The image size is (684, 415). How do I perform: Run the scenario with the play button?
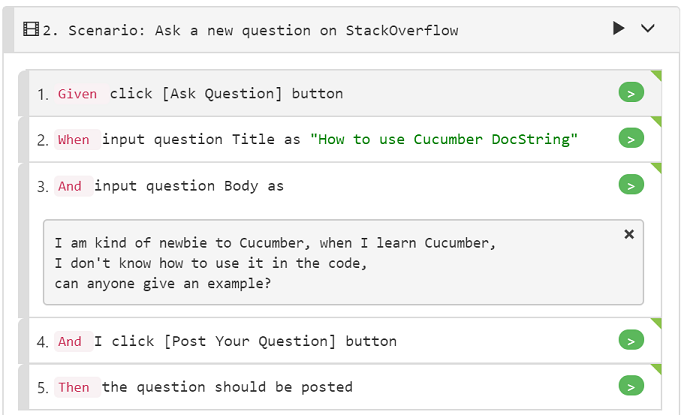click(618, 28)
